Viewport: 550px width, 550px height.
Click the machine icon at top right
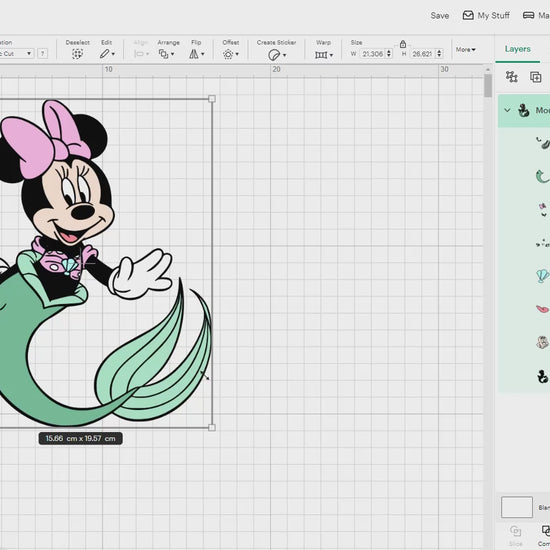pyautogui.click(x=529, y=15)
